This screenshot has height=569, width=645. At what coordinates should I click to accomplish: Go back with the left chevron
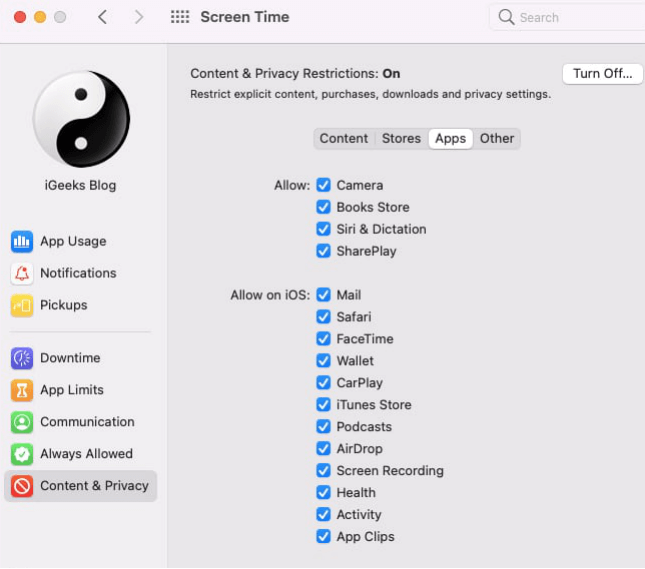click(x=102, y=17)
